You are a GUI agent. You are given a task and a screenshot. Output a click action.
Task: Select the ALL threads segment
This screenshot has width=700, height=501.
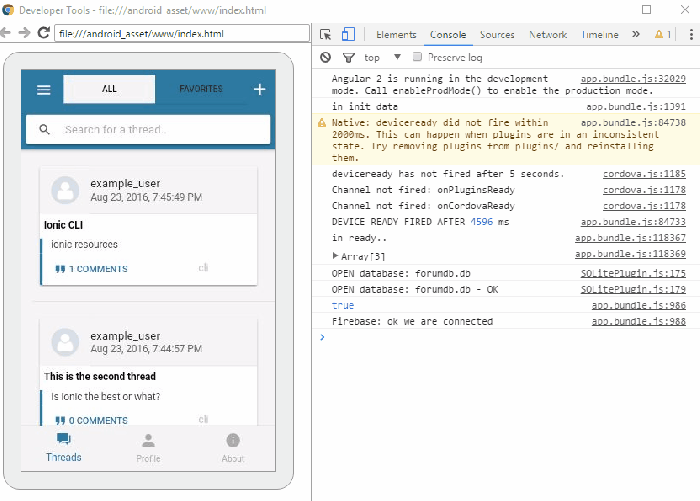[109, 89]
